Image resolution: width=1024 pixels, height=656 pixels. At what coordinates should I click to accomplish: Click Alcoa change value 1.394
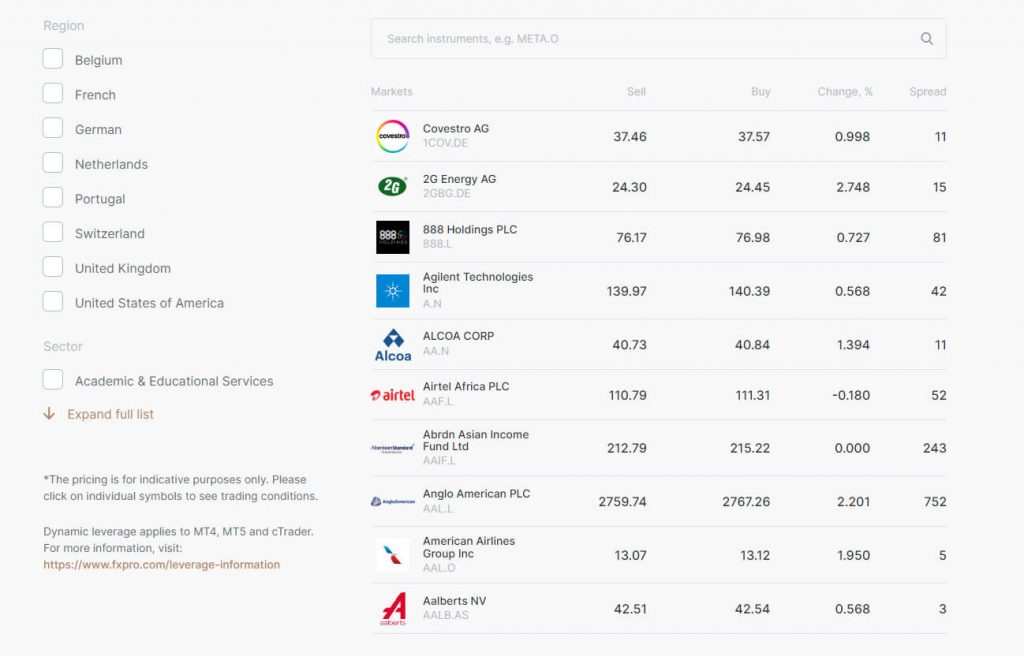tap(853, 345)
